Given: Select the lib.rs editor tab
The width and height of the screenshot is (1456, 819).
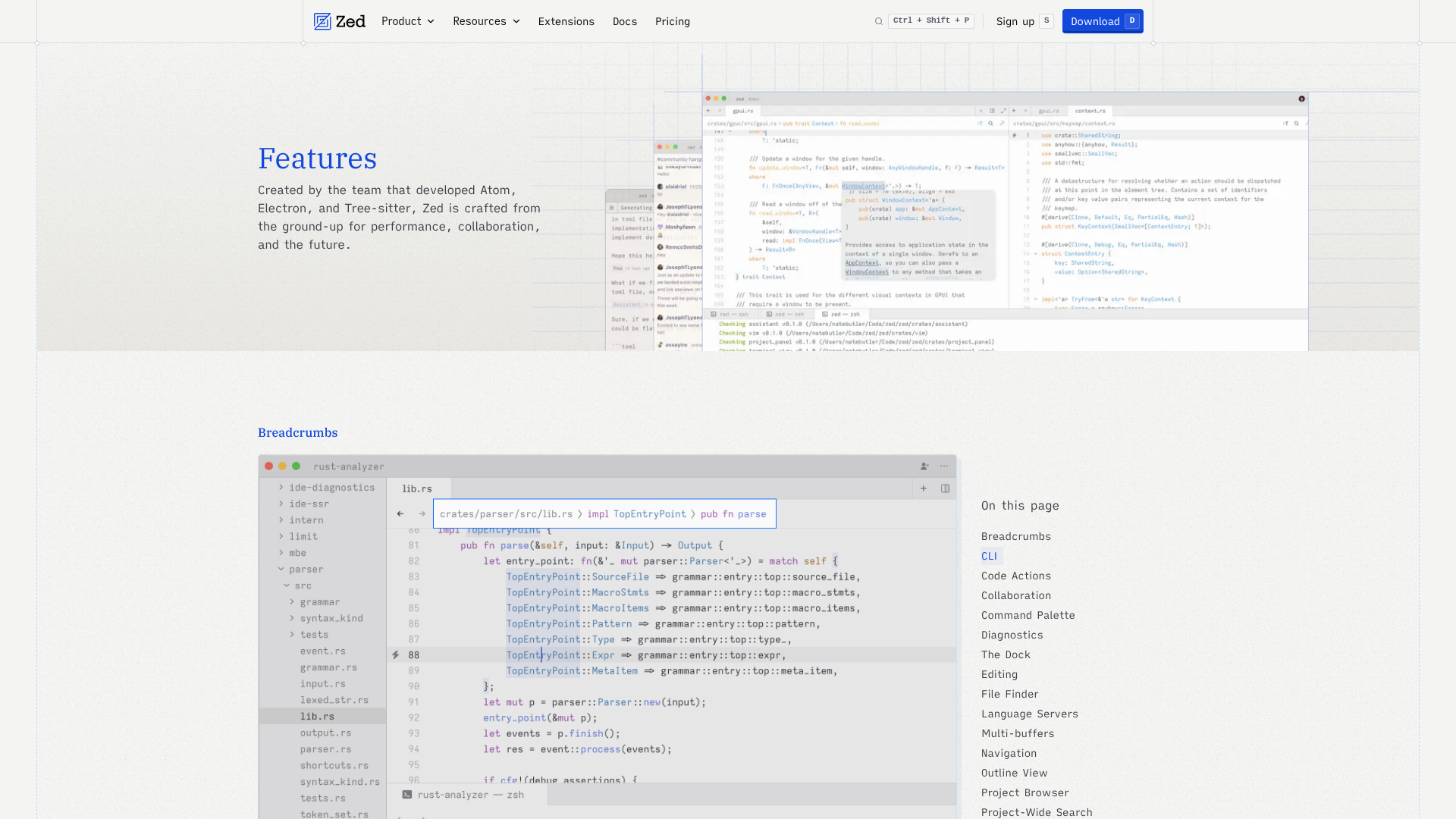Looking at the screenshot, I should [419, 488].
